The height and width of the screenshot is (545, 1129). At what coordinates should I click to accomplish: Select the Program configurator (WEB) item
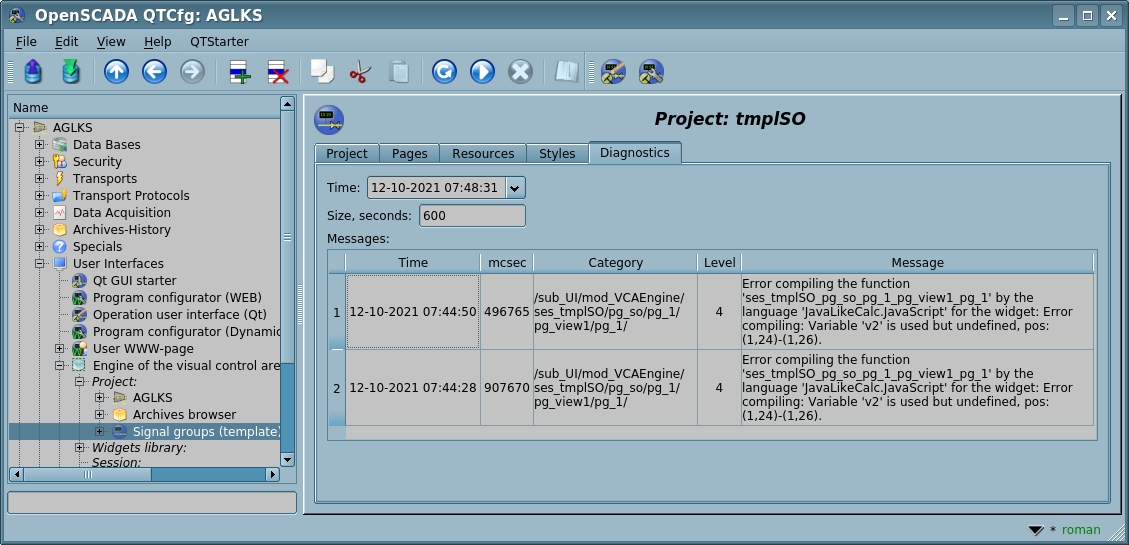(x=177, y=297)
